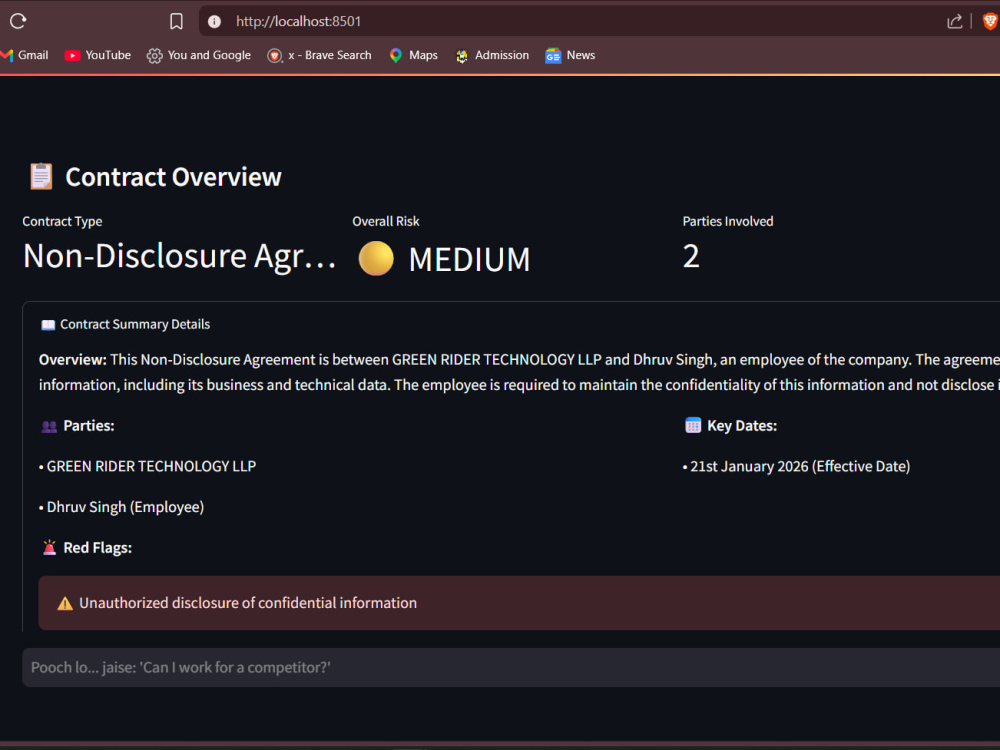The height and width of the screenshot is (750, 1000).
Task: Click the book icon by Contract Summary
Action: click(x=48, y=325)
